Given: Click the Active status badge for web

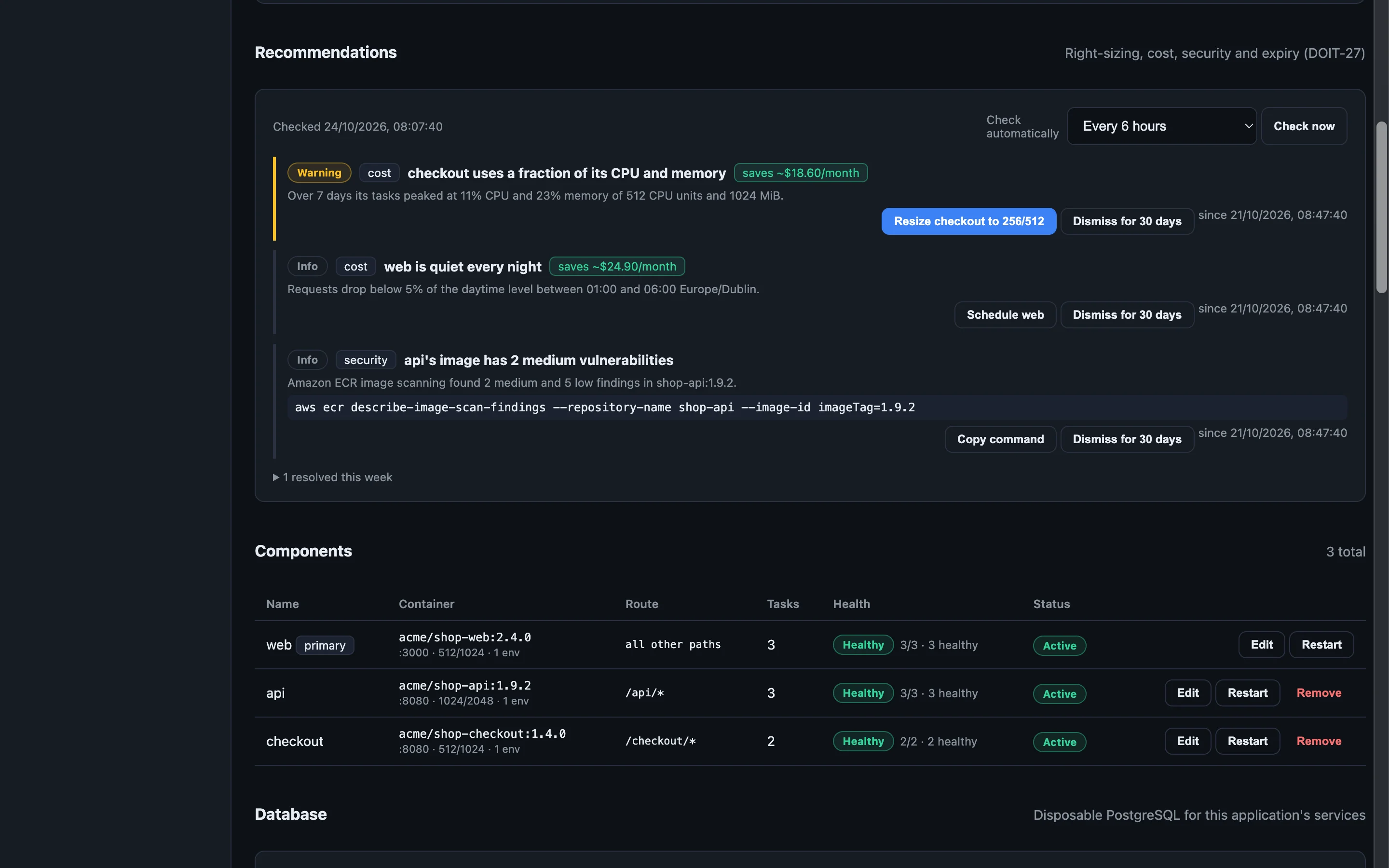Looking at the screenshot, I should (x=1060, y=646).
